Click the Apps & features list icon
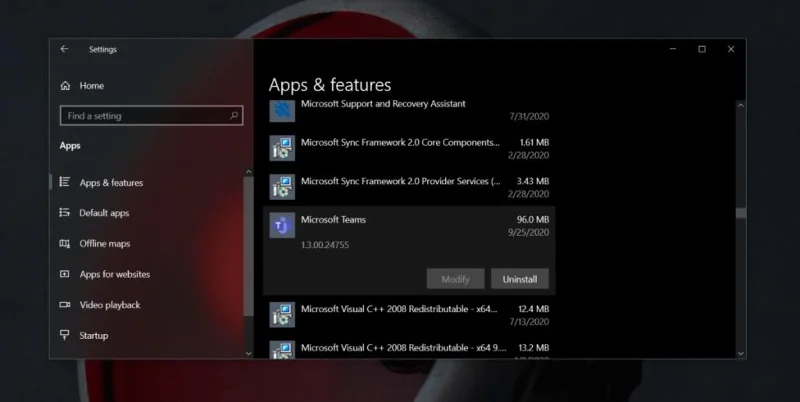 pos(65,182)
